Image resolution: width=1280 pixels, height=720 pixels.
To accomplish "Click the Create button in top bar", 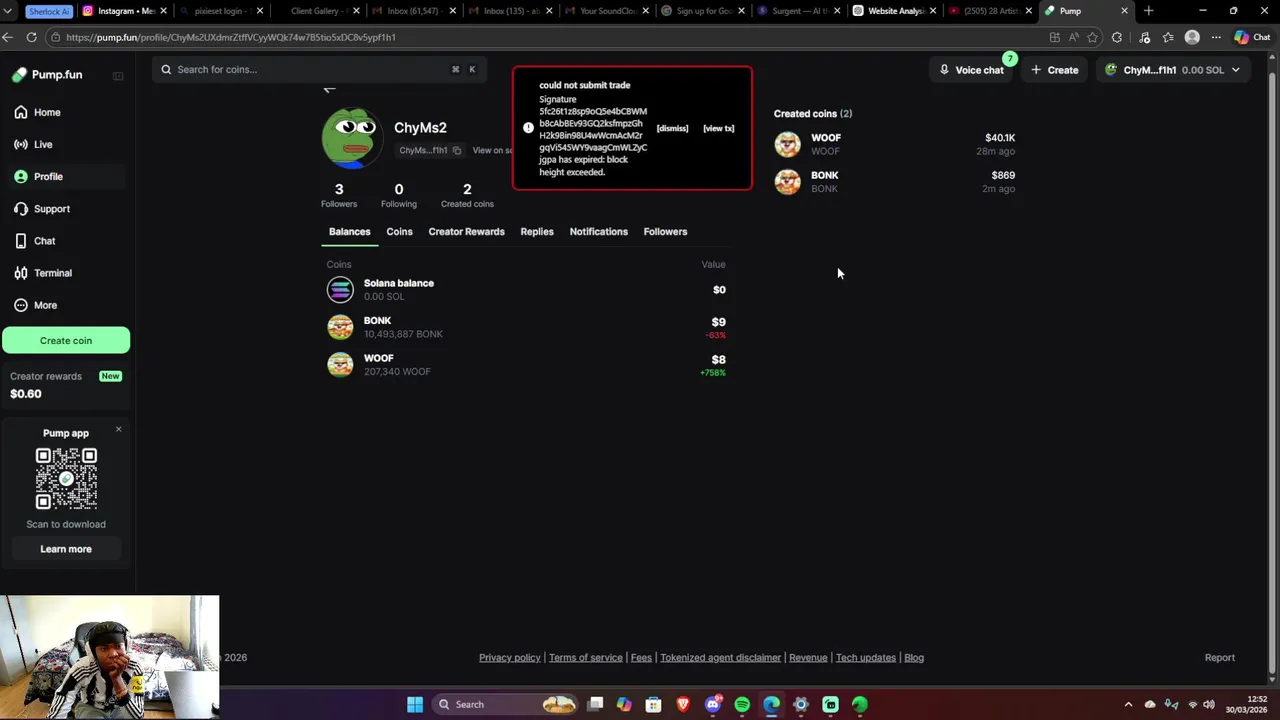I will pyautogui.click(x=1055, y=70).
